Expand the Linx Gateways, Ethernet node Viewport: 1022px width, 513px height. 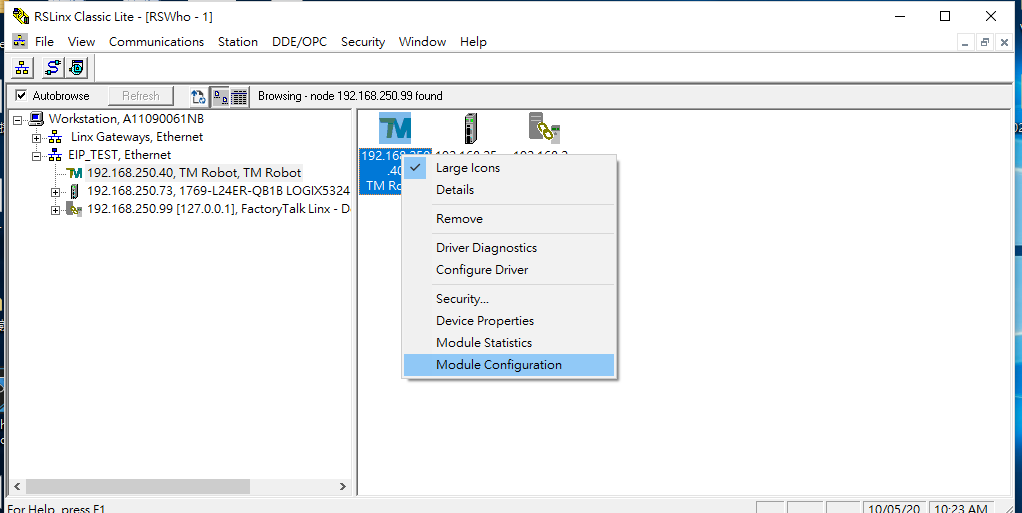tap(36, 138)
